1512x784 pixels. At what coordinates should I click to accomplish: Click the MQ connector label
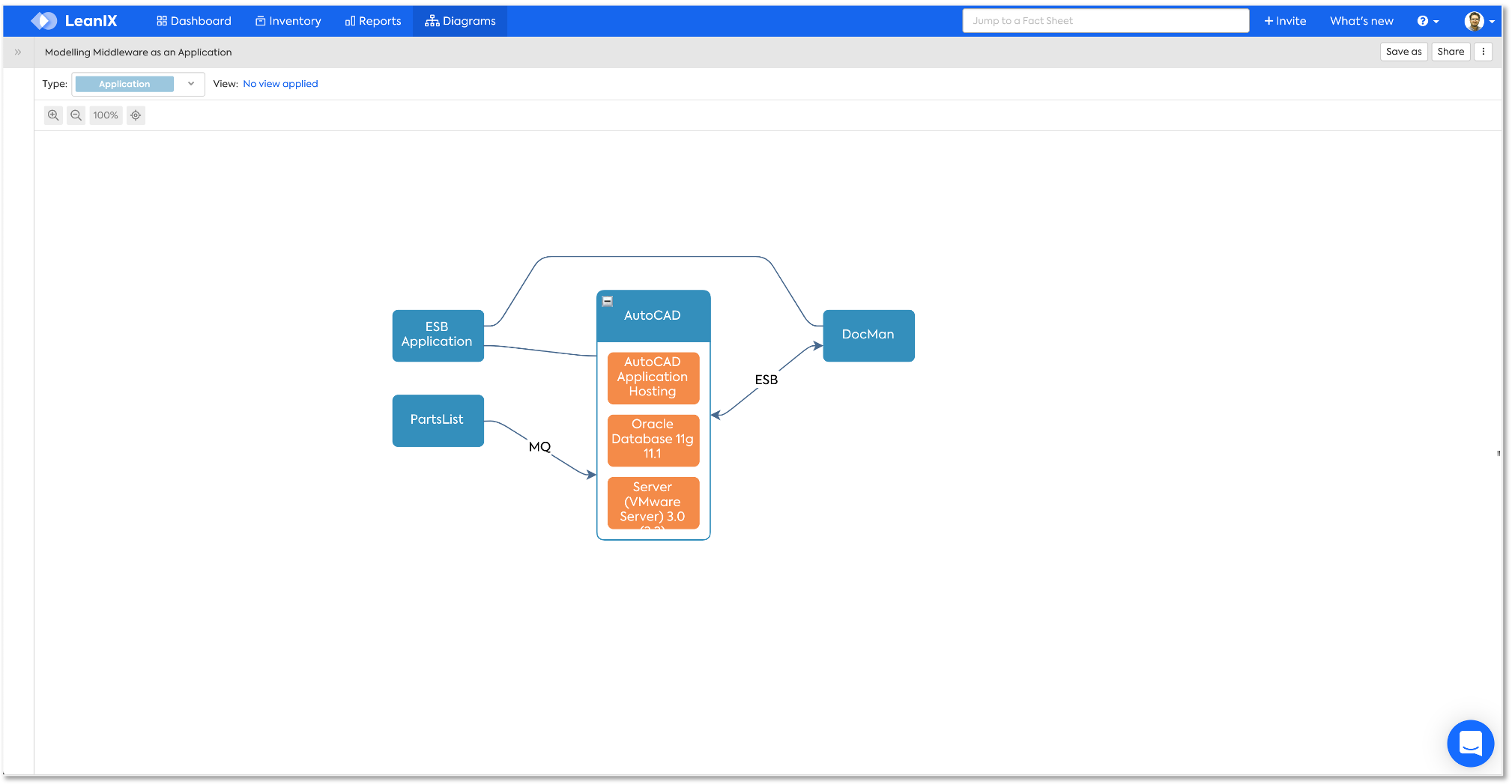click(539, 447)
